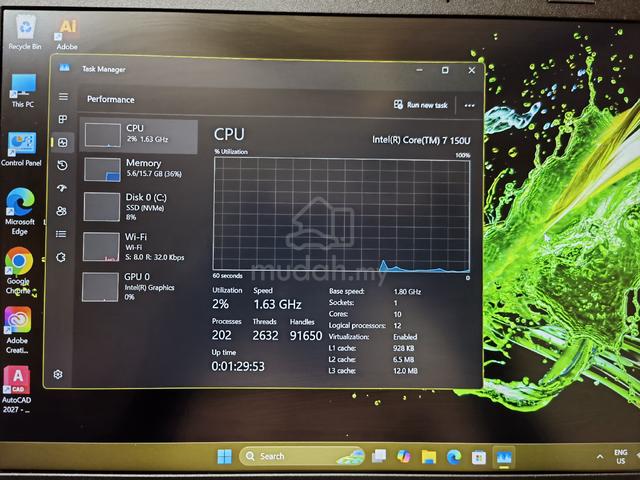640x480 pixels.
Task: Open the three-dot more options menu
Action: (469, 106)
